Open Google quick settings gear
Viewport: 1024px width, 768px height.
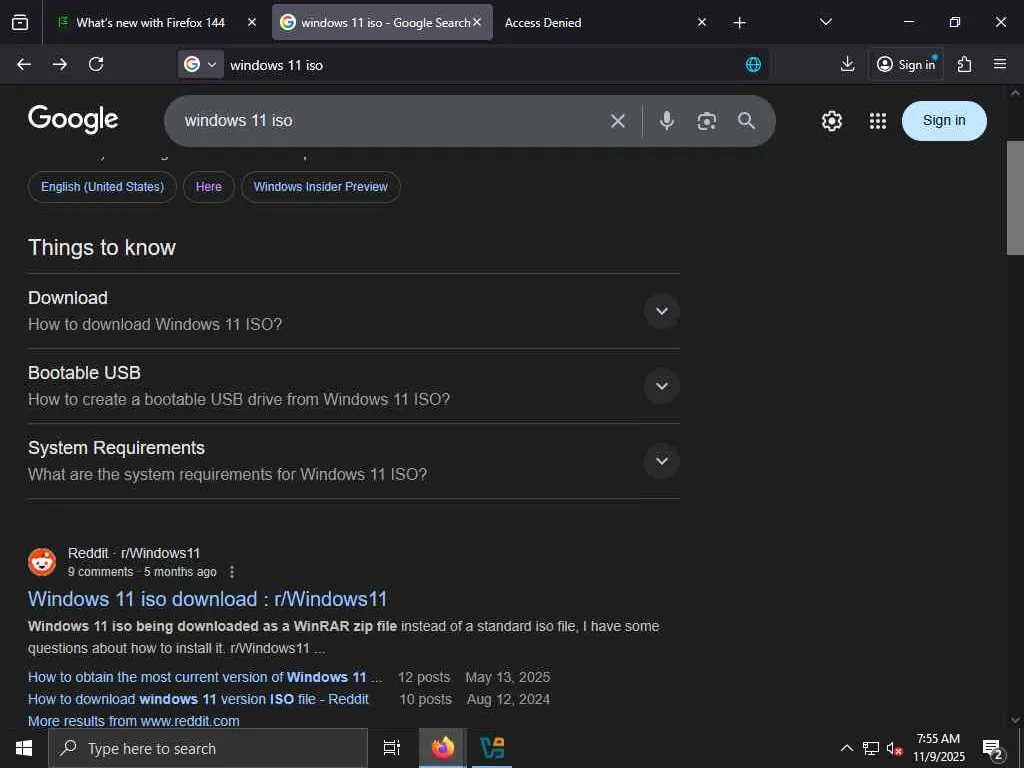pos(831,121)
